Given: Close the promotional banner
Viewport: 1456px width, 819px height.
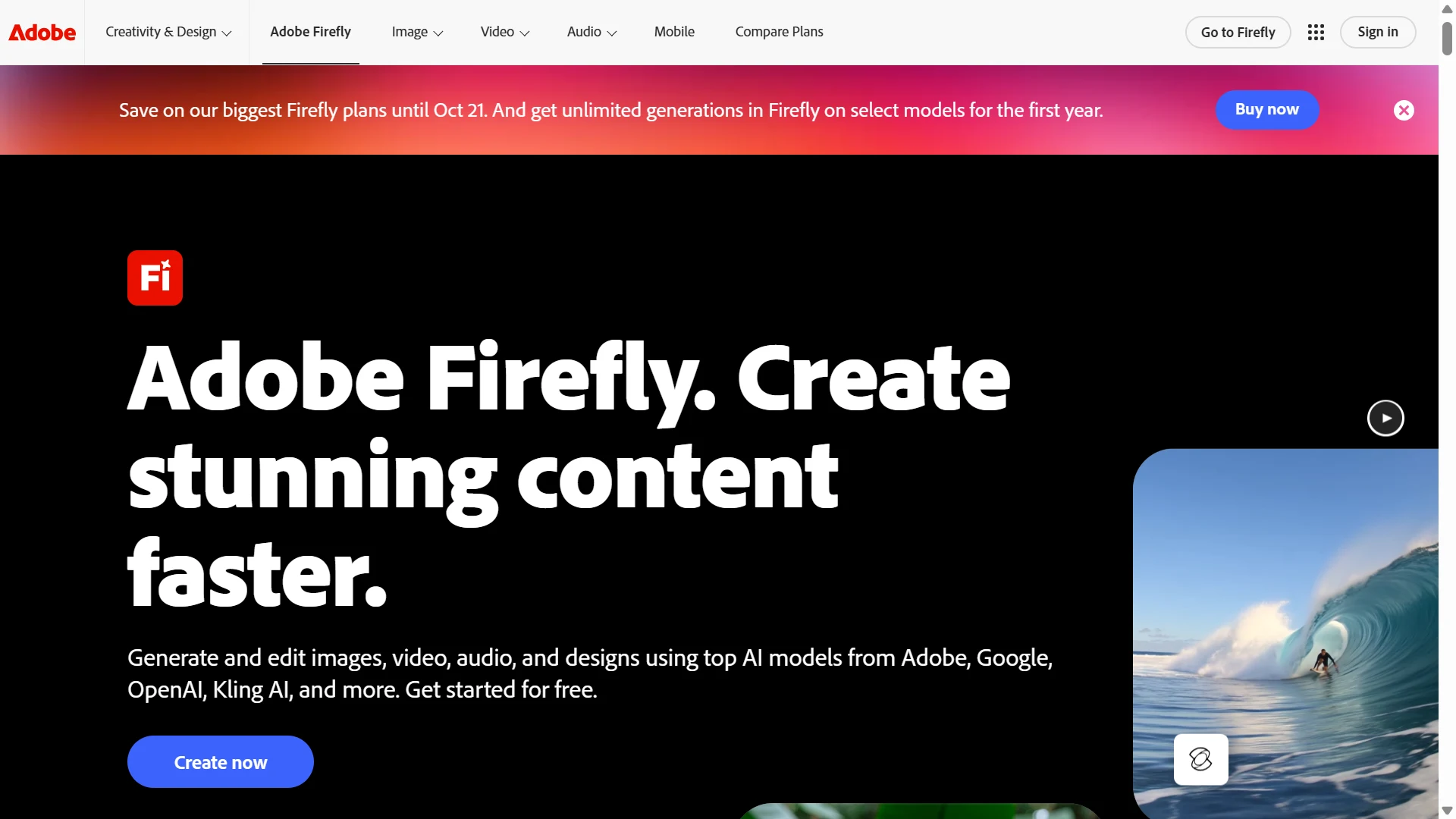Looking at the screenshot, I should pos(1404,110).
